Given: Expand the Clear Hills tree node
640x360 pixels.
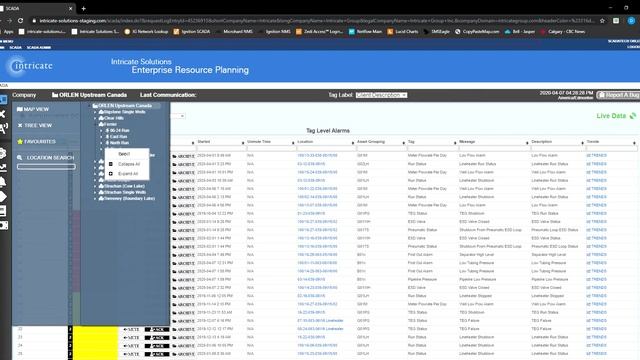Looking at the screenshot, I should pos(95,118).
